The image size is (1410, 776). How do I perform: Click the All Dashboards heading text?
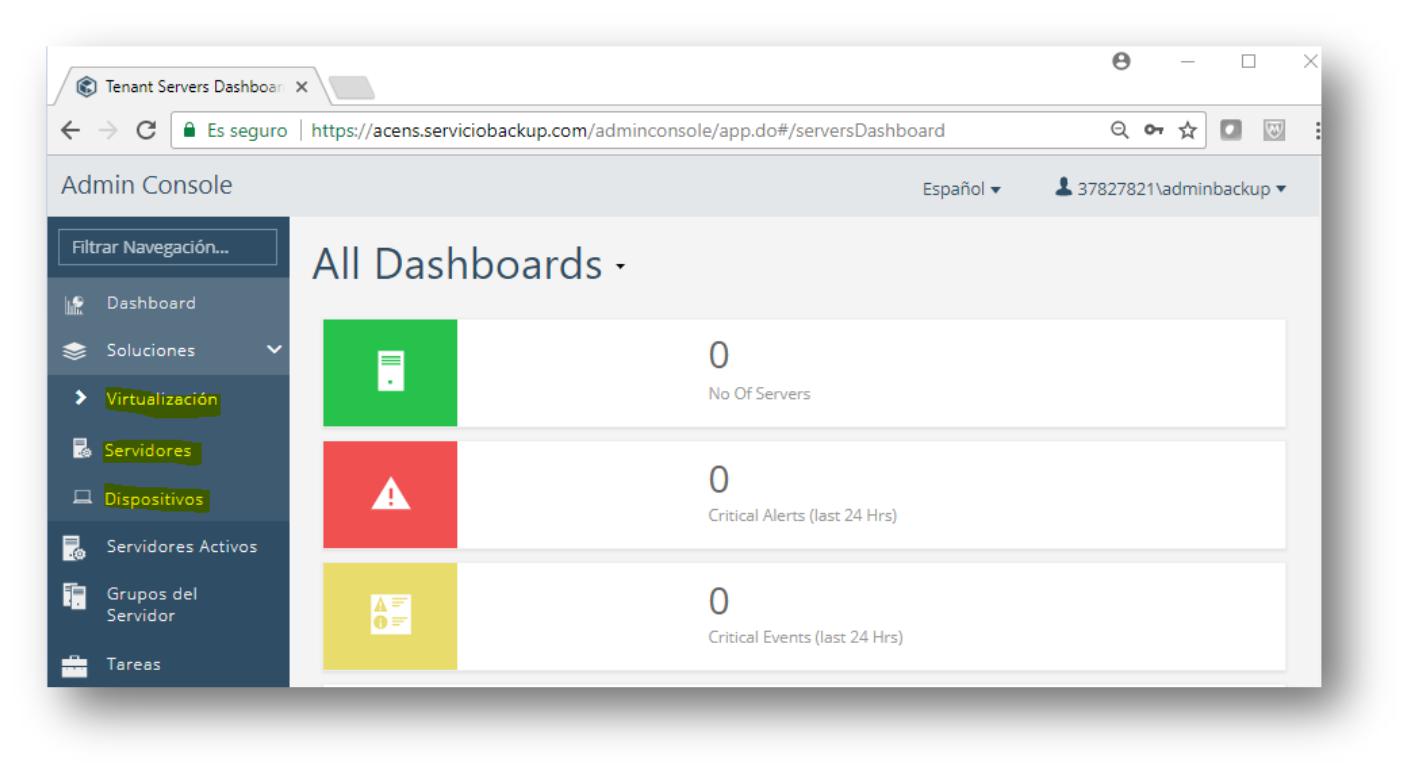457,264
